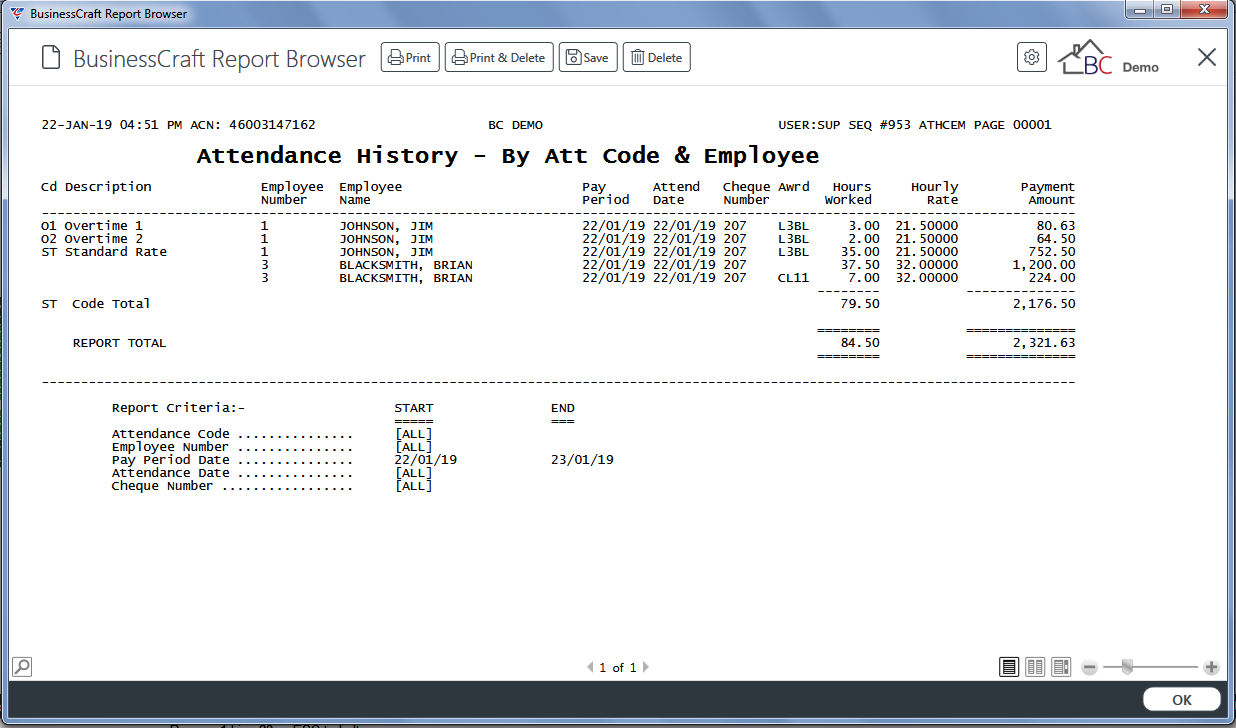Screen dimensions: 1236x728
Task: Select the 'ST Standard Rate' row label
Action: (104, 252)
